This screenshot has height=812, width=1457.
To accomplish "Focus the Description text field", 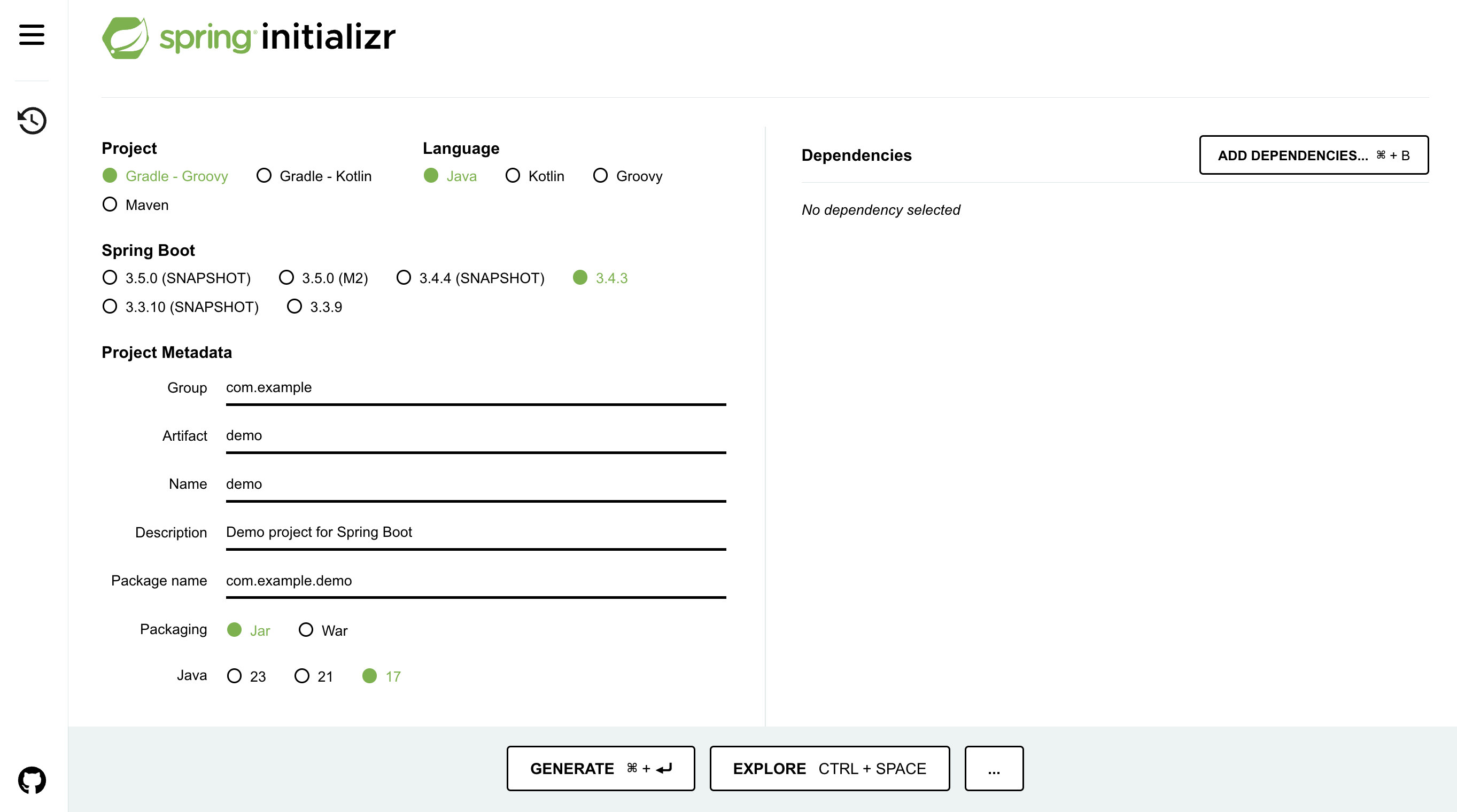I will 475,532.
